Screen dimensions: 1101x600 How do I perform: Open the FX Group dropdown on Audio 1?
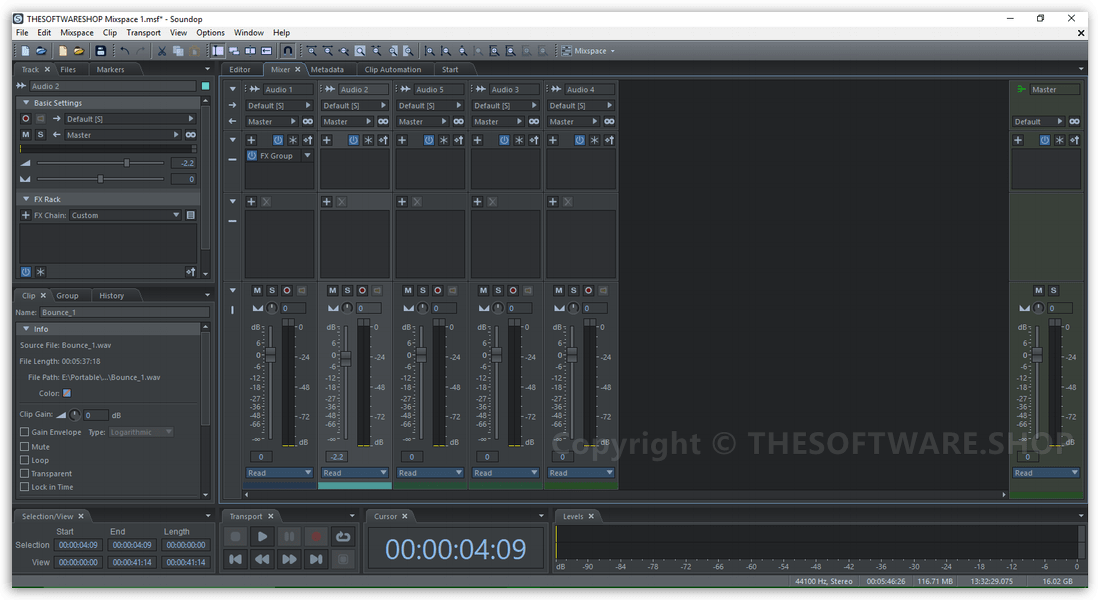pyautogui.click(x=308, y=155)
